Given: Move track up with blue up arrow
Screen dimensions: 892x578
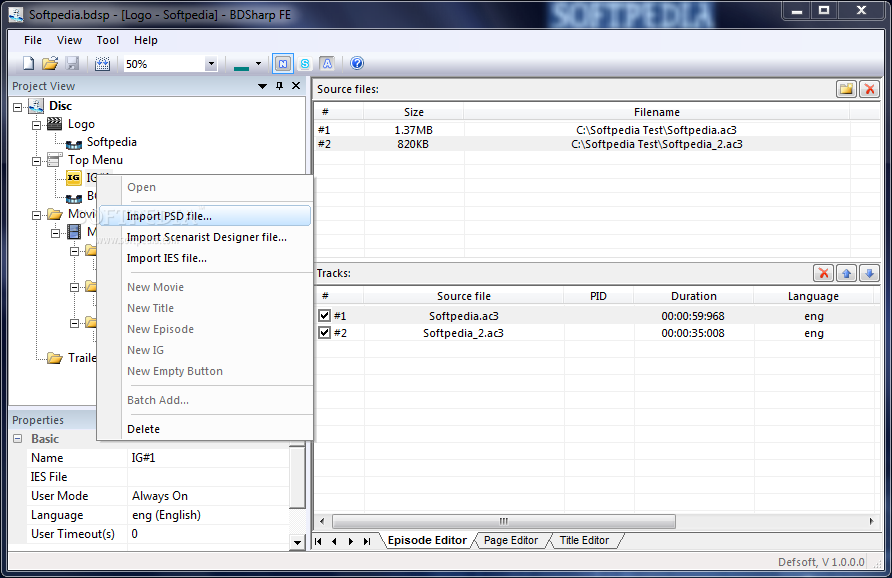Looking at the screenshot, I should pos(846,273).
